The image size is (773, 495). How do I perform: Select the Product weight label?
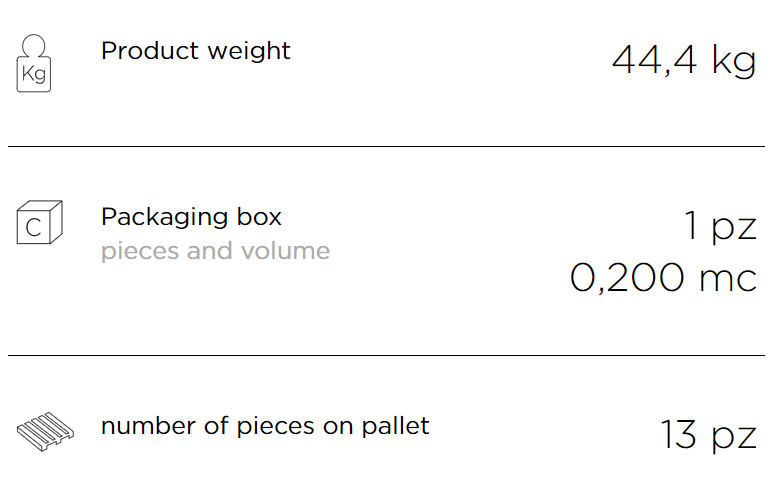coord(196,51)
